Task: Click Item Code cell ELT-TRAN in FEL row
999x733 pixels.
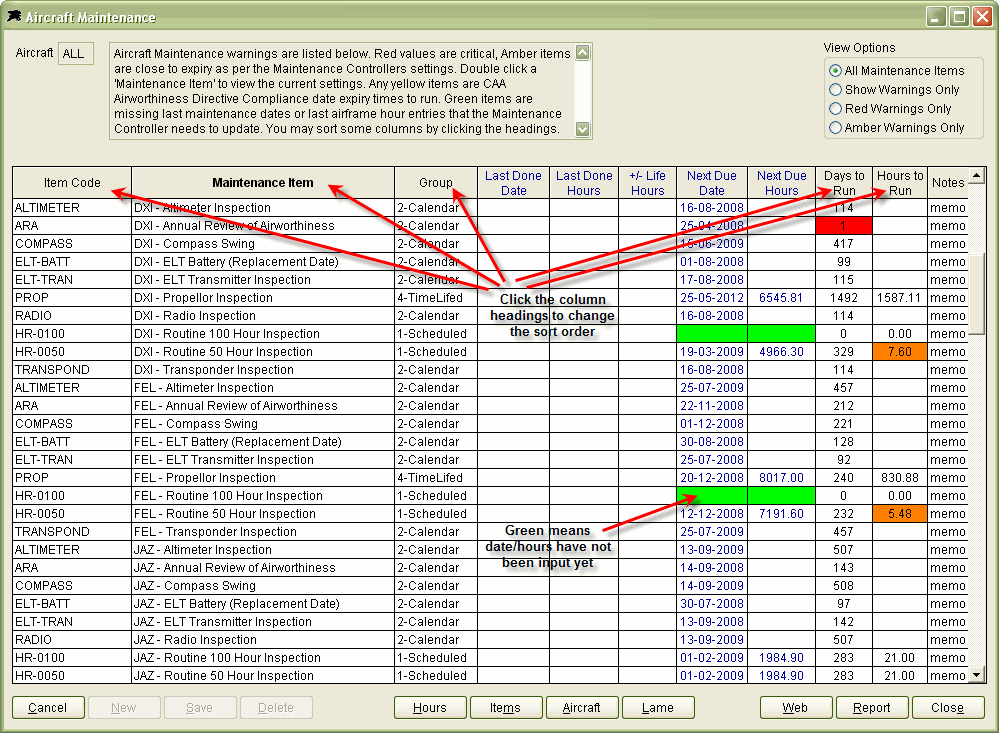Action: click(72, 460)
